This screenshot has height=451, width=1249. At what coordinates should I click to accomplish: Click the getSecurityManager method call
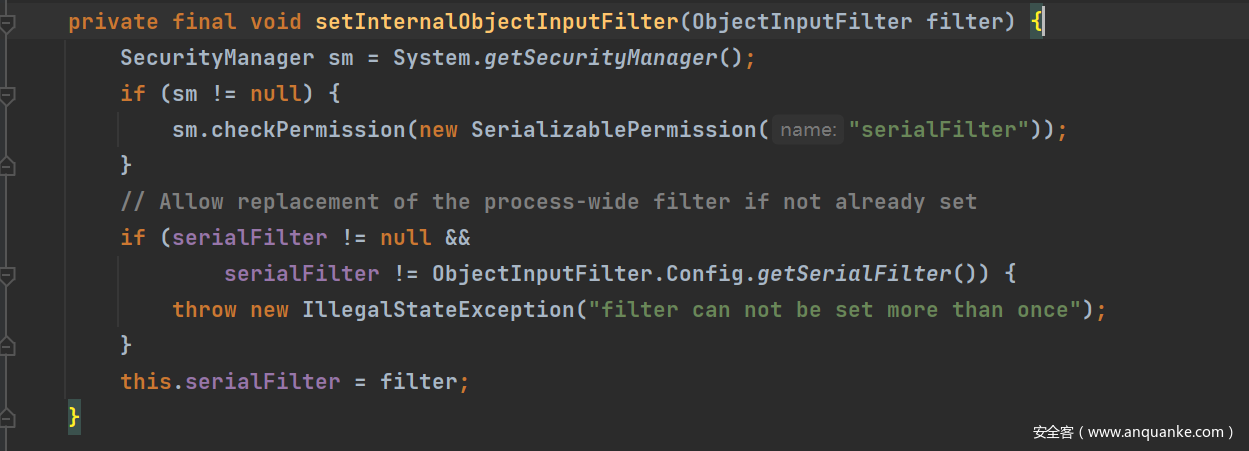tap(601, 58)
